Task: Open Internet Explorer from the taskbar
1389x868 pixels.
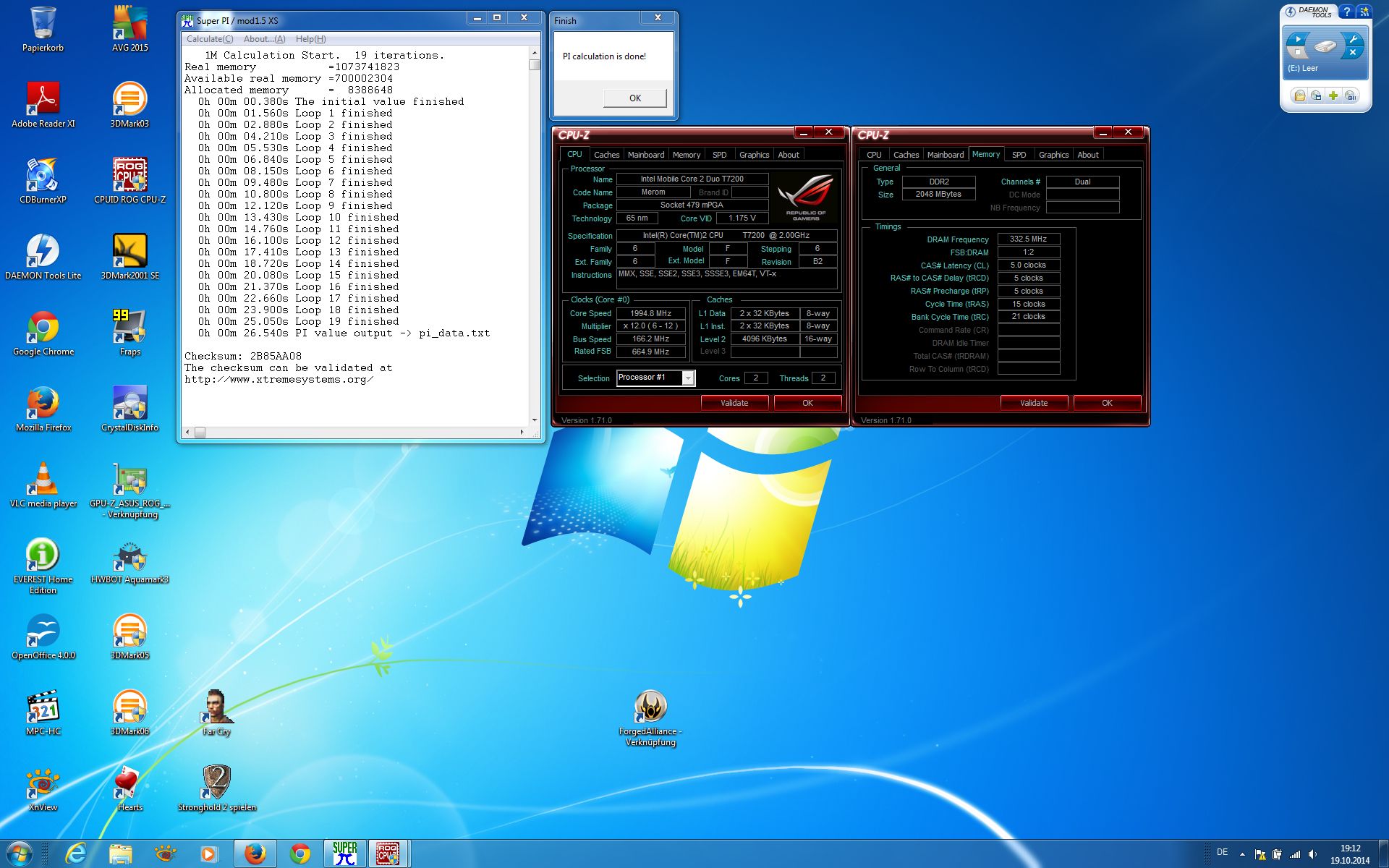Action: (75, 854)
